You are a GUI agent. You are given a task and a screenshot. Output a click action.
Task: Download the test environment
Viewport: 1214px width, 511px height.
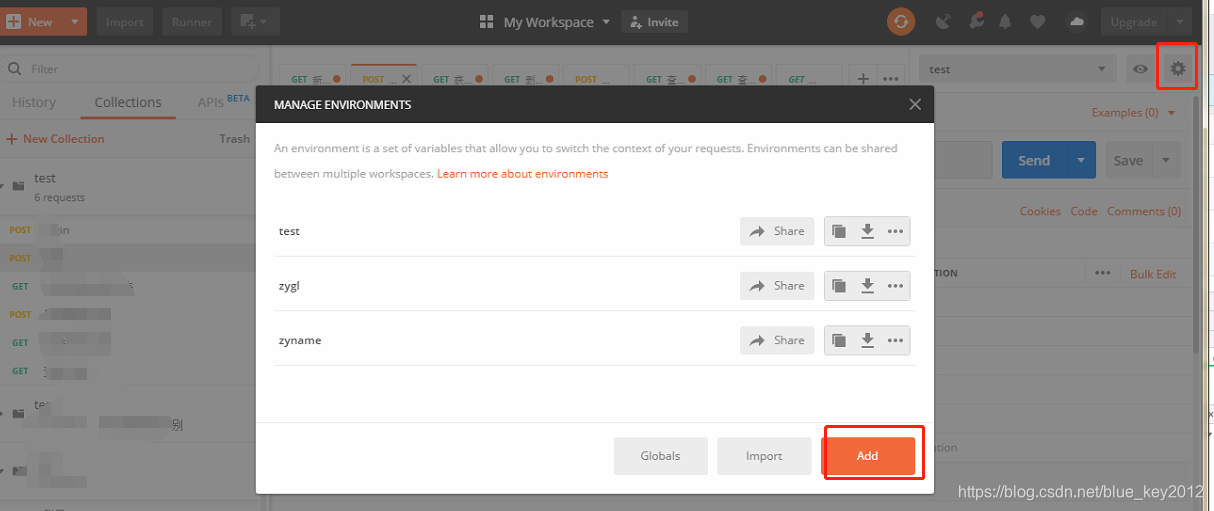tap(868, 231)
